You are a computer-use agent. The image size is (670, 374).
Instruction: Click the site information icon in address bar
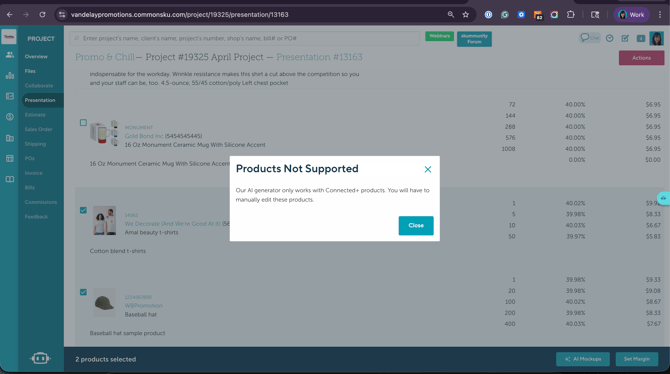[x=62, y=15]
